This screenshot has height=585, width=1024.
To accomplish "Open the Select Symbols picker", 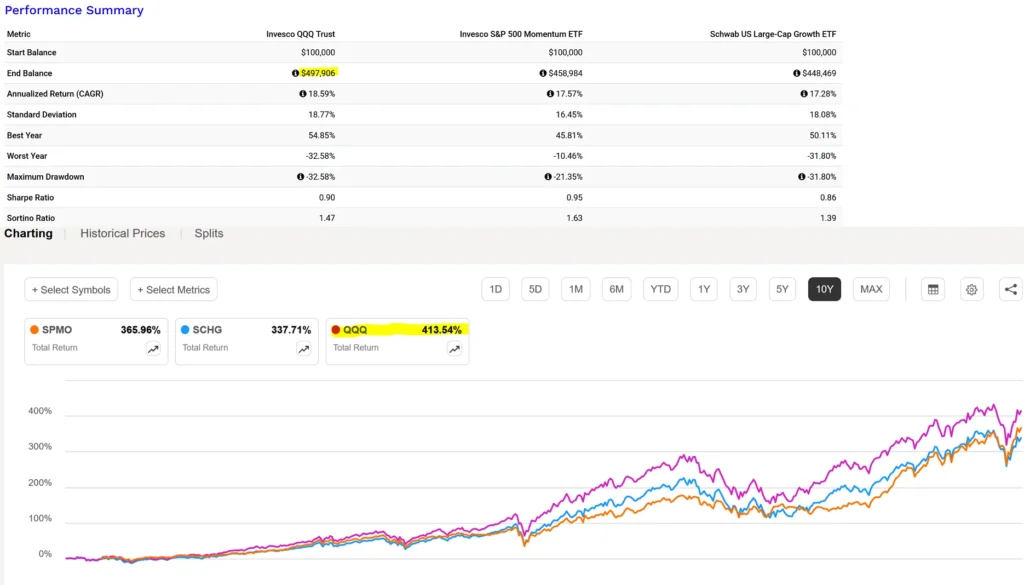I will [71, 290].
